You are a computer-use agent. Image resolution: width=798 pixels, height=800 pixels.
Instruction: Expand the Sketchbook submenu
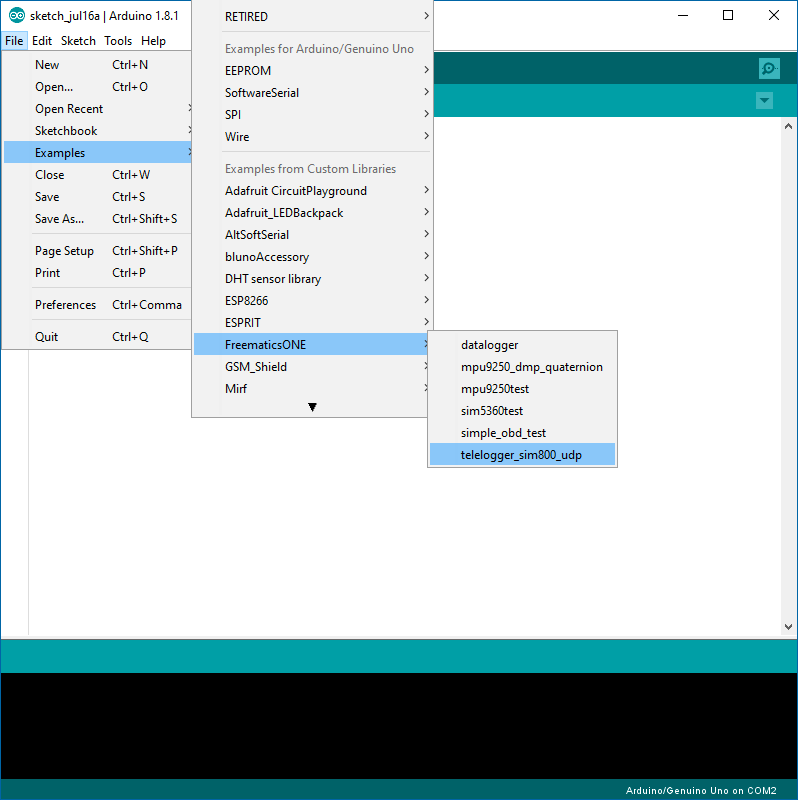pos(97,131)
